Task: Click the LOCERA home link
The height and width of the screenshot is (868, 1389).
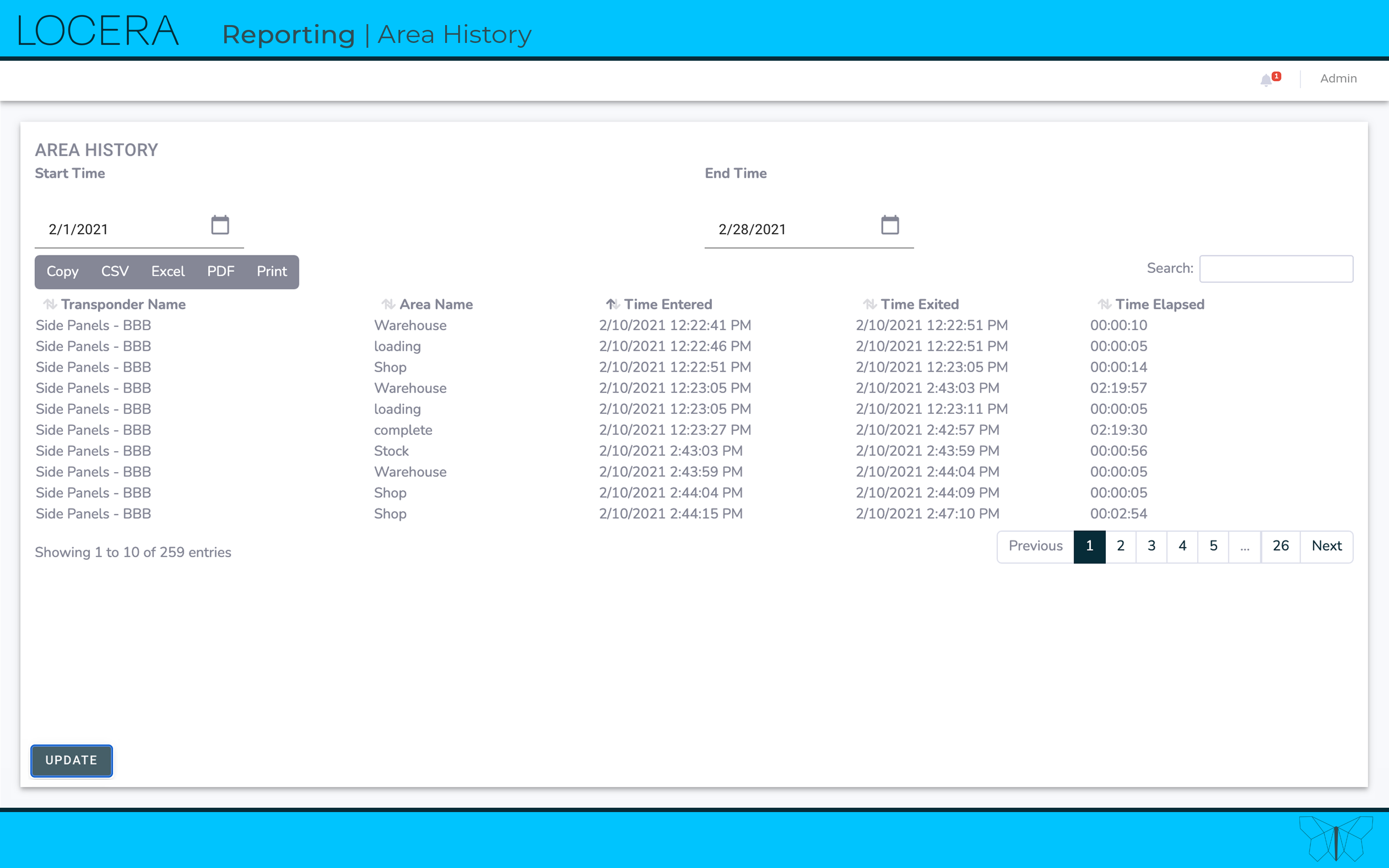Action: [x=97, y=30]
